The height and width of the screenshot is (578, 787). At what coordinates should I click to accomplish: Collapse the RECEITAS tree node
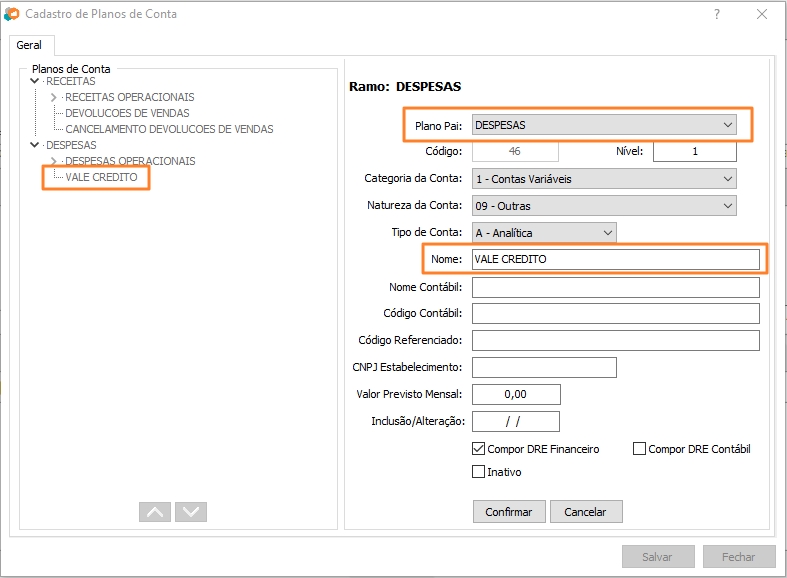(x=36, y=81)
